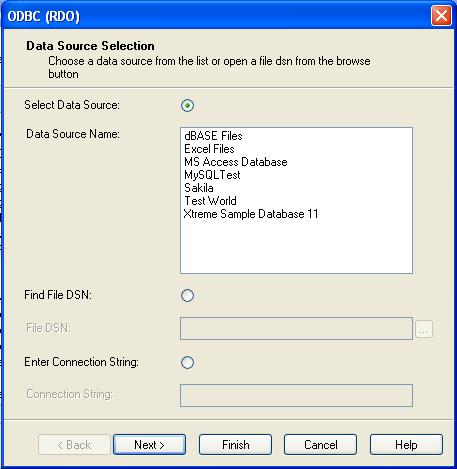The height and width of the screenshot is (469, 457).
Task: Select Test World in the list
Action: click(210, 201)
